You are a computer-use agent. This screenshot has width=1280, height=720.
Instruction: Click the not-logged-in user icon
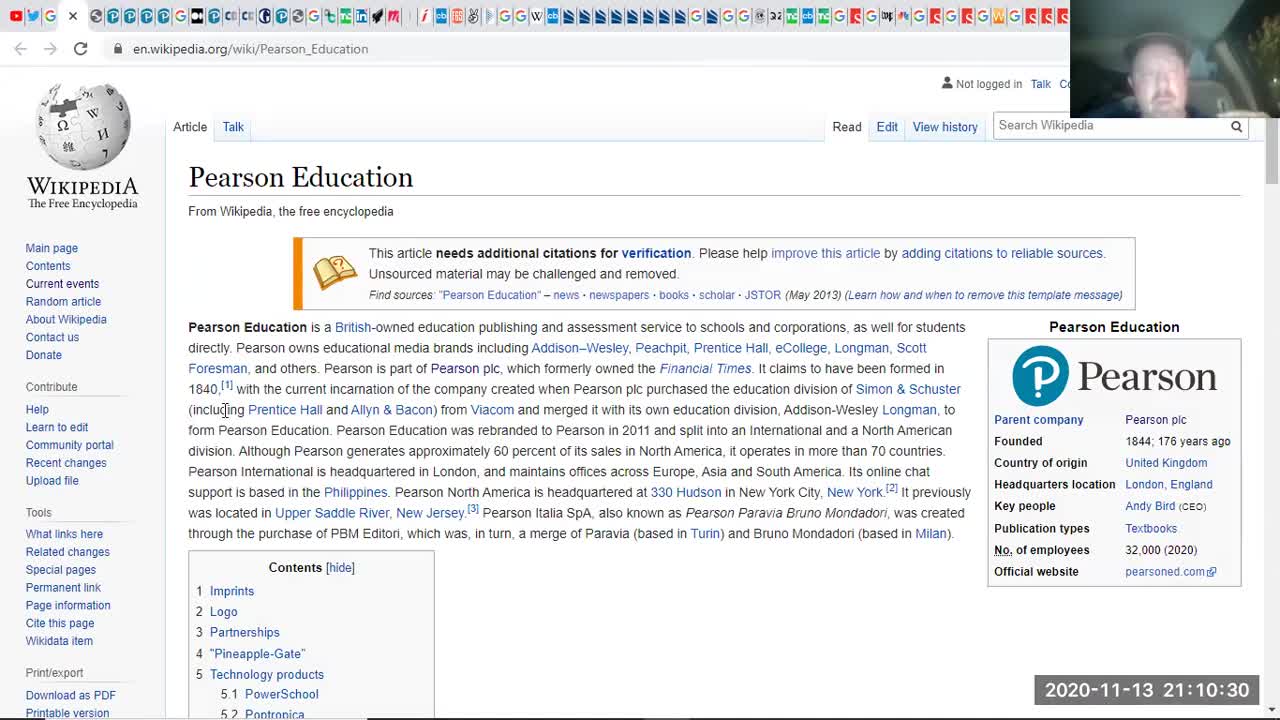(x=947, y=83)
